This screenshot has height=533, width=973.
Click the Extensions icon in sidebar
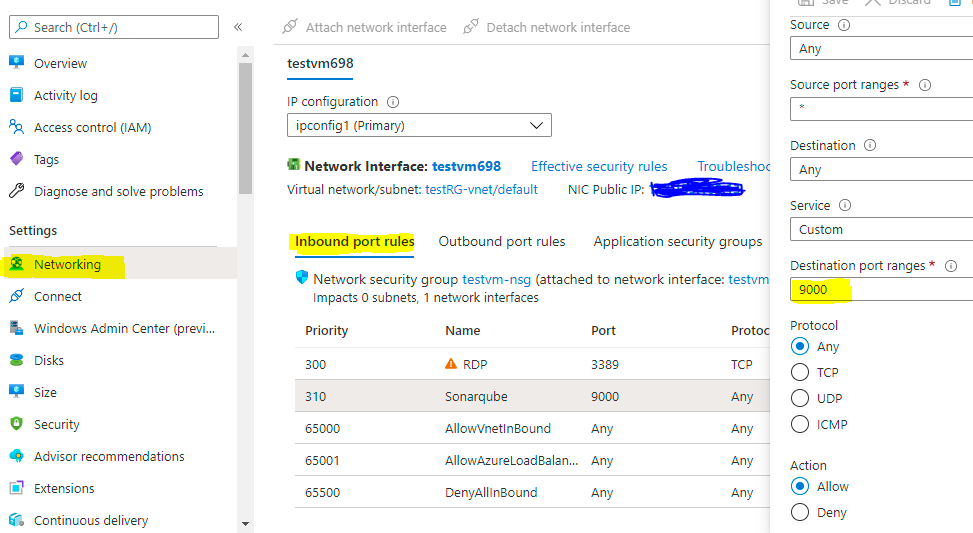coord(16,488)
